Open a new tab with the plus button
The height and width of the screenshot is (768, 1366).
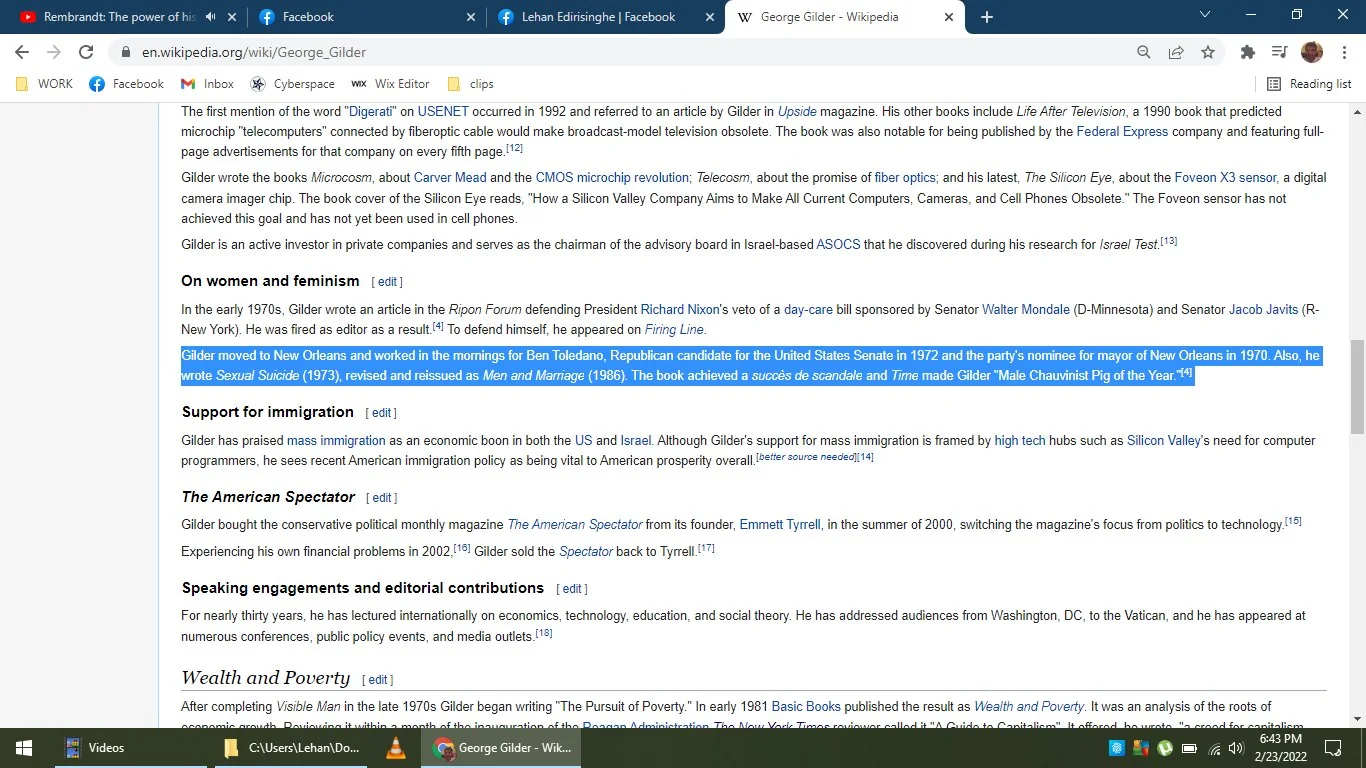click(x=987, y=17)
